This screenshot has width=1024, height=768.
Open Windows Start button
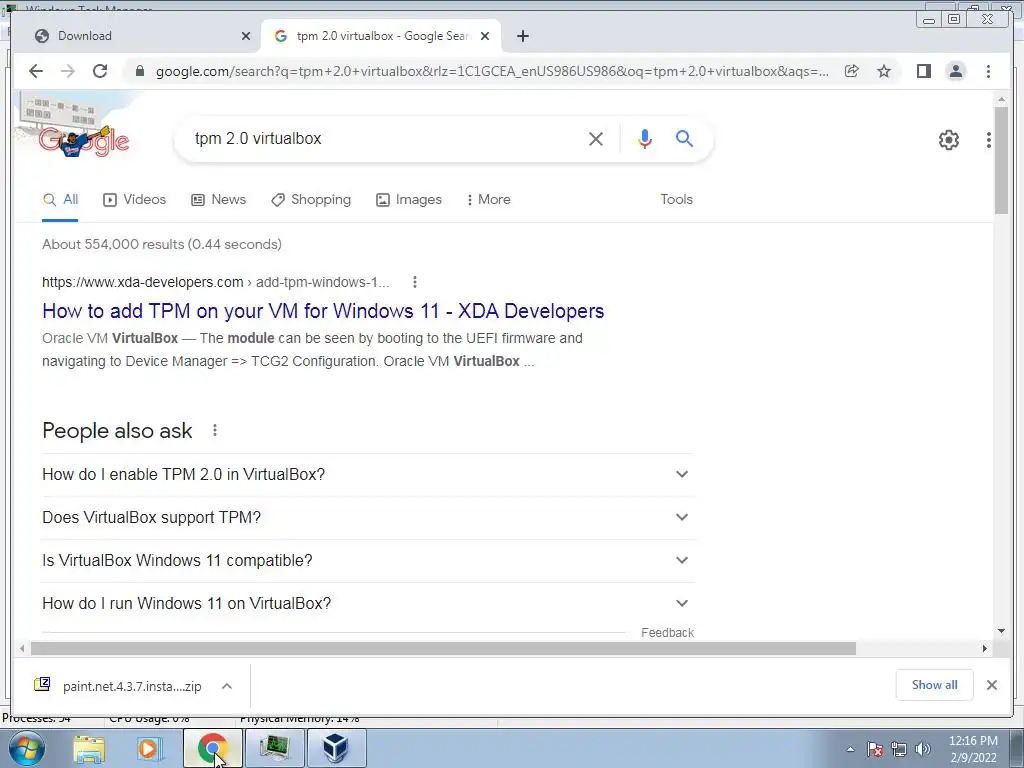(x=26, y=748)
